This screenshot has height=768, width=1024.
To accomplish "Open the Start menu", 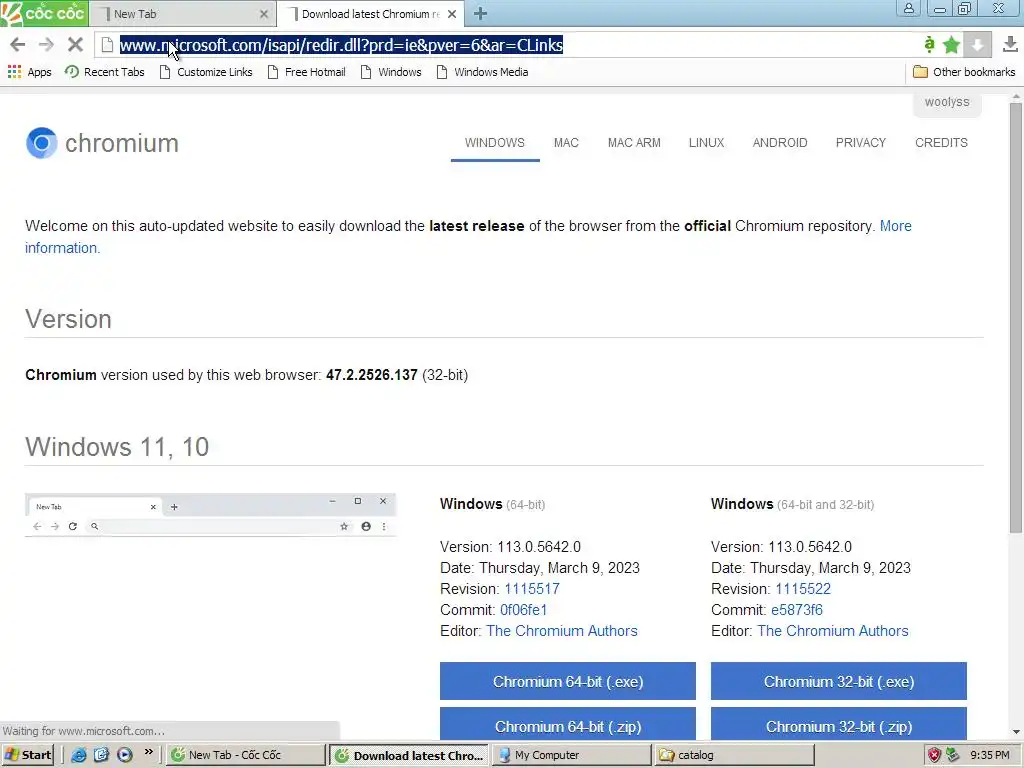I will [x=27, y=755].
